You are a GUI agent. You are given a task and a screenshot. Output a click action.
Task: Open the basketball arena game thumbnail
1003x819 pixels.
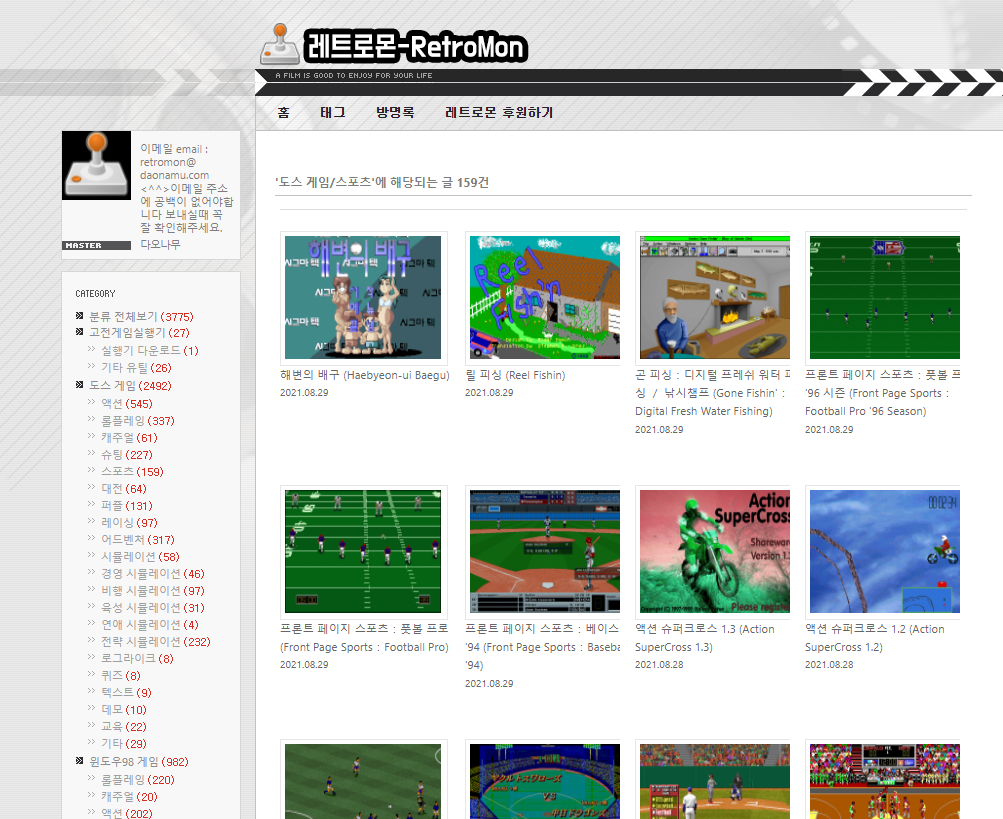(x=883, y=779)
